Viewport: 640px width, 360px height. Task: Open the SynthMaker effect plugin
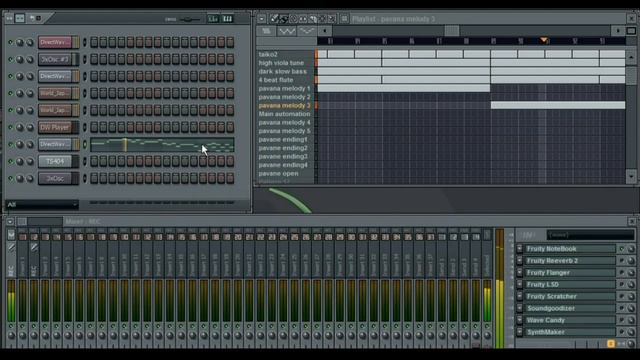570,332
